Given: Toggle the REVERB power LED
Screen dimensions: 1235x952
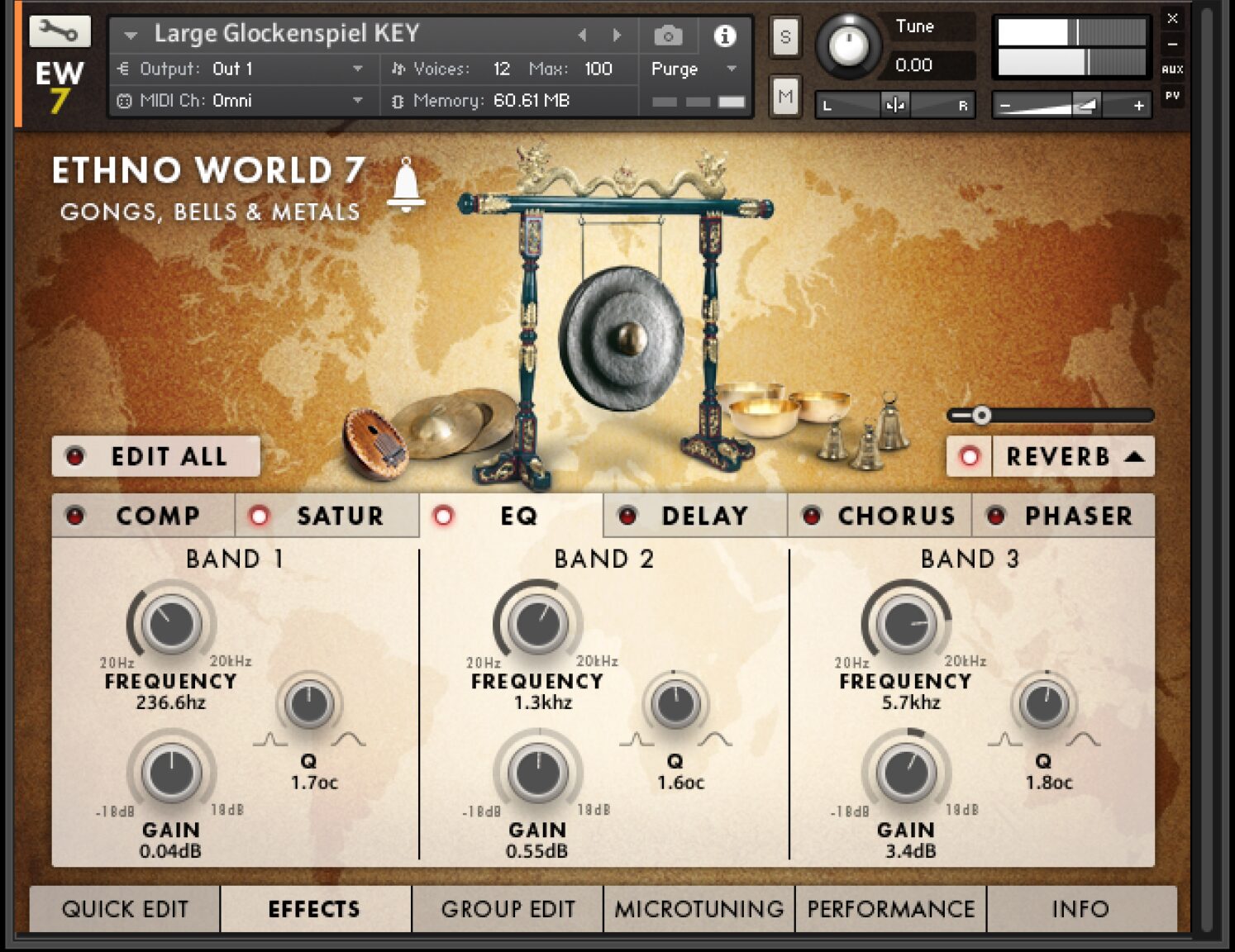Looking at the screenshot, I should click(x=970, y=456).
